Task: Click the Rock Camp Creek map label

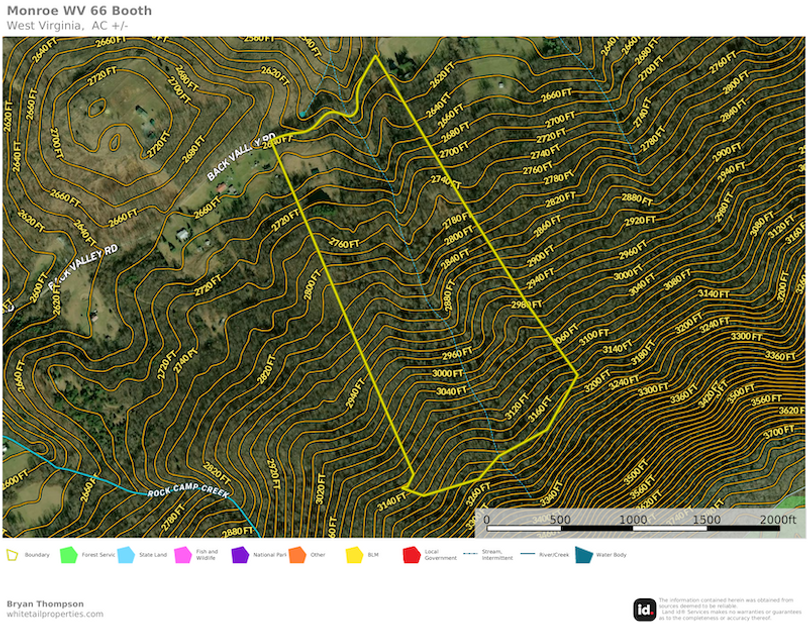Action: [x=188, y=493]
